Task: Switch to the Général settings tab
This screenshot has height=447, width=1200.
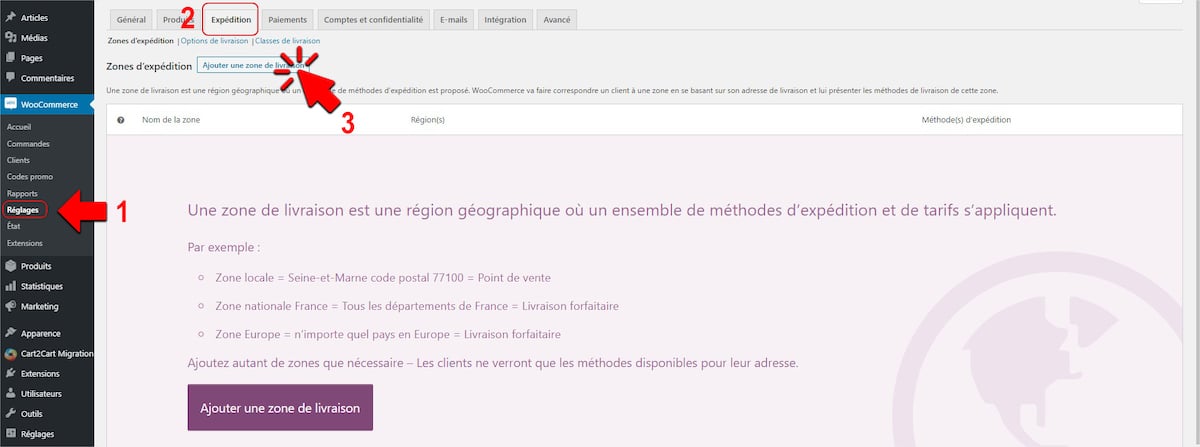Action: 131,20
